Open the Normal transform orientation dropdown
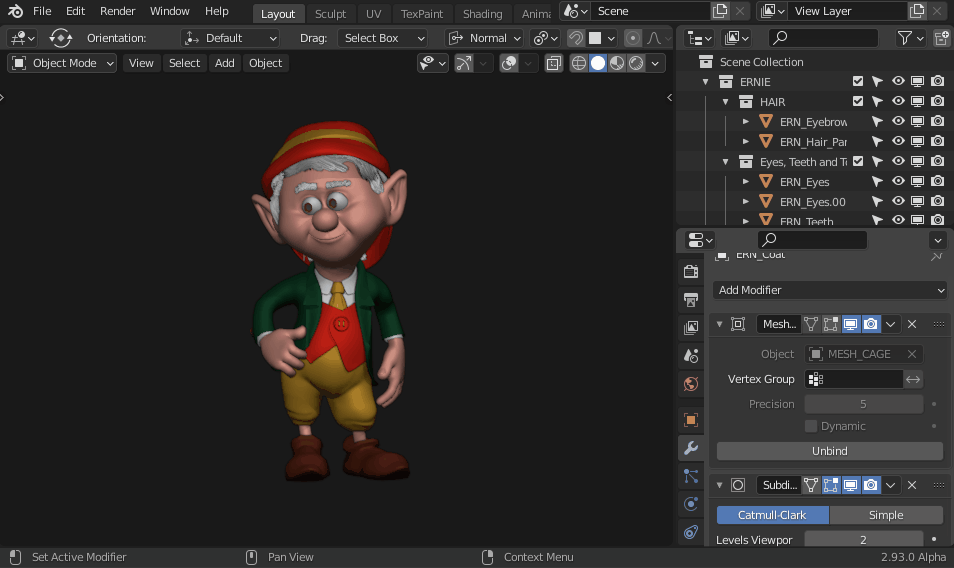 (x=484, y=38)
